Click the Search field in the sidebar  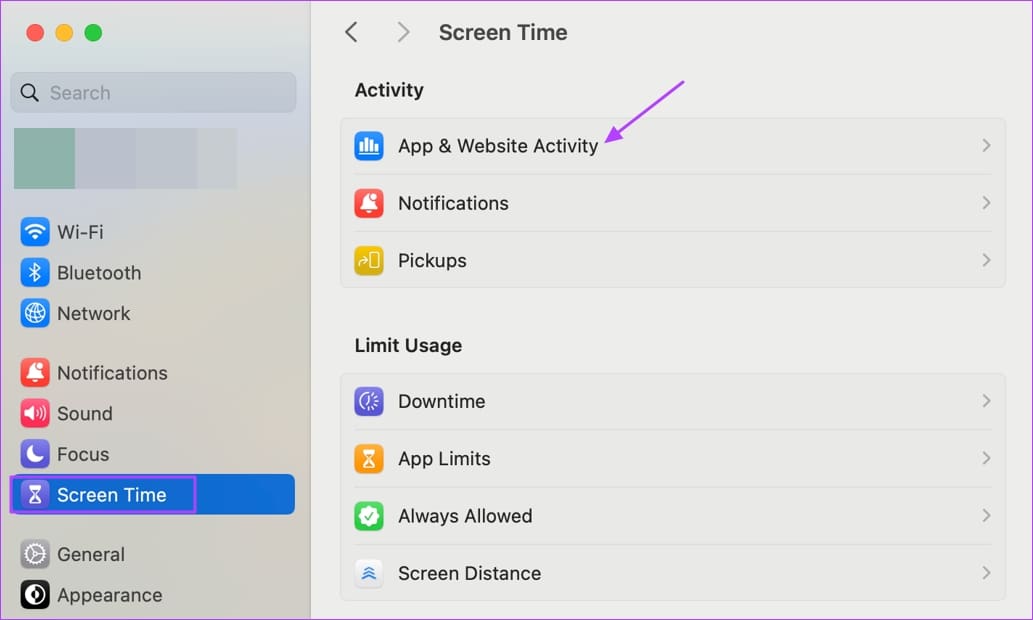(152, 92)
